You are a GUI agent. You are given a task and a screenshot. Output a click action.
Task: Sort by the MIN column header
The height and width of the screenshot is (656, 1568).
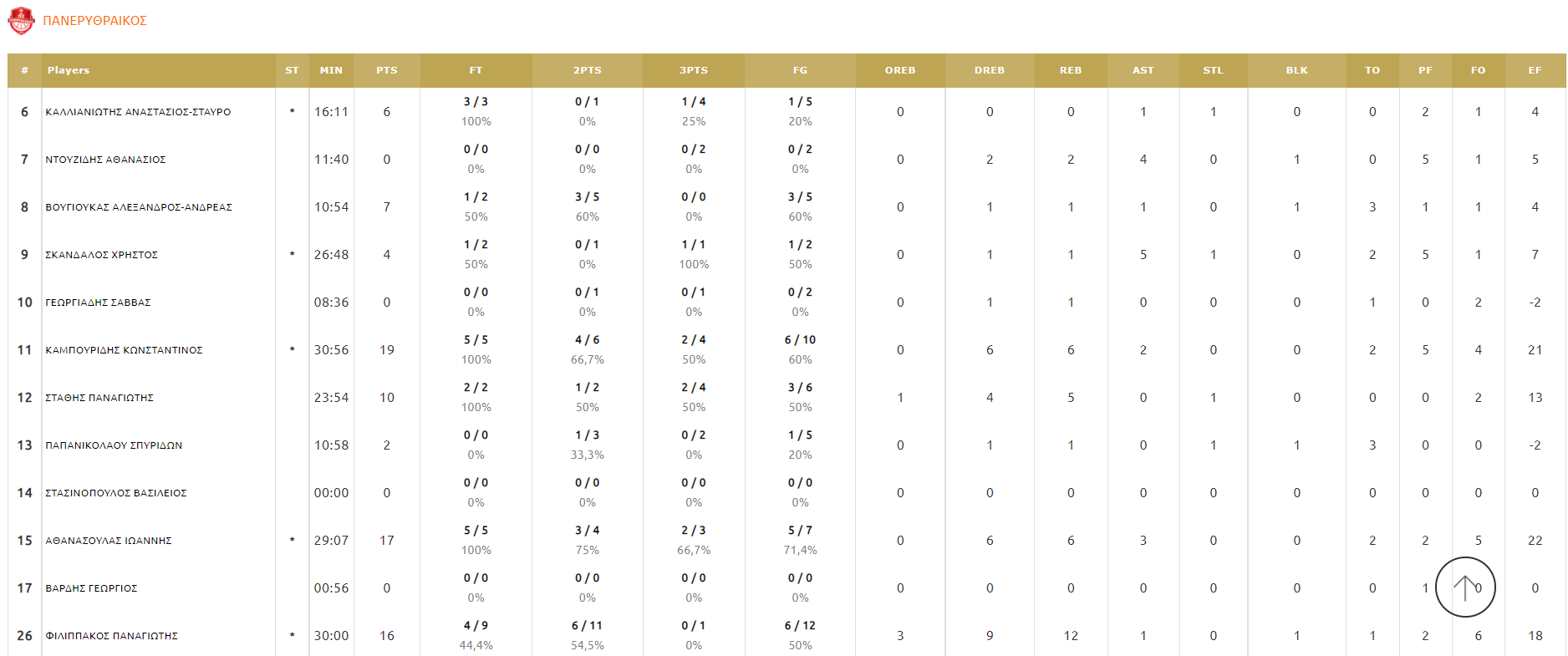331,70
